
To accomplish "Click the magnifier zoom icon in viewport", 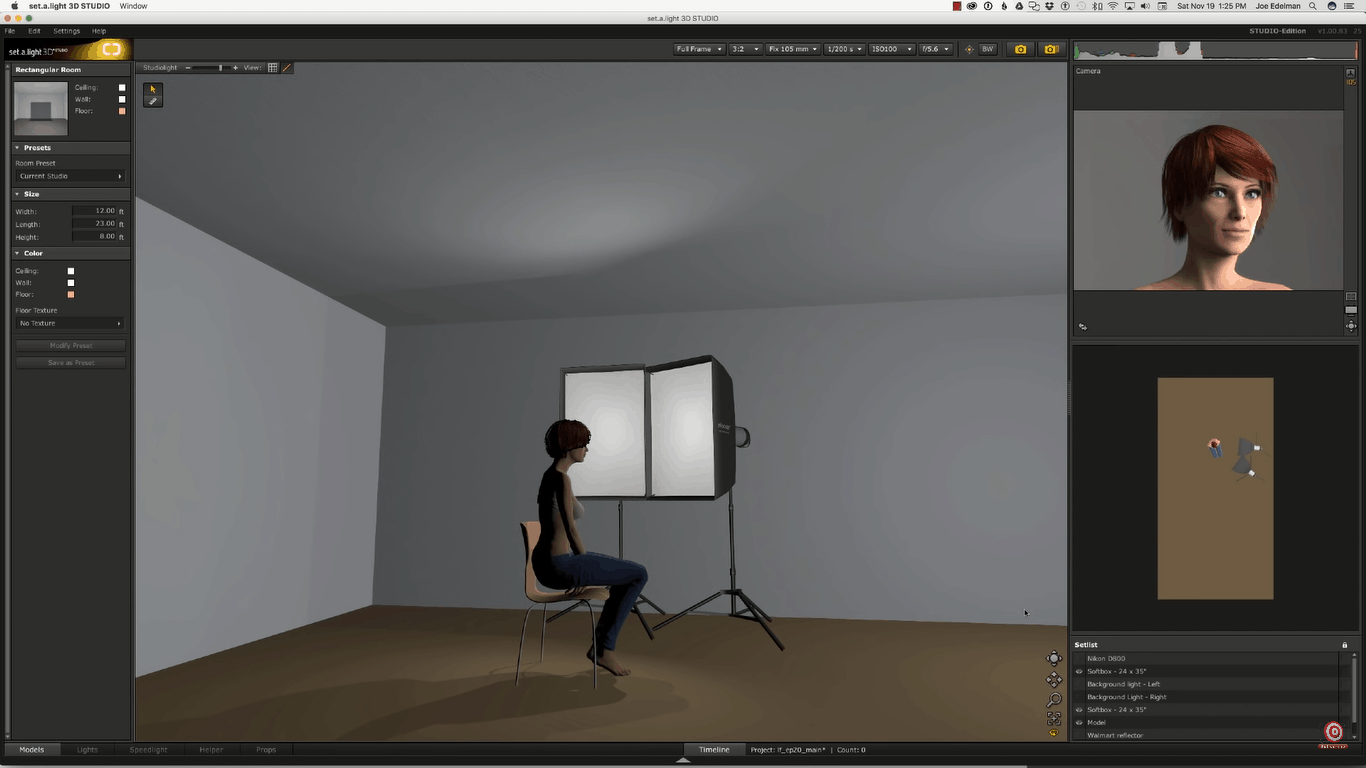I will (1054, 700).
